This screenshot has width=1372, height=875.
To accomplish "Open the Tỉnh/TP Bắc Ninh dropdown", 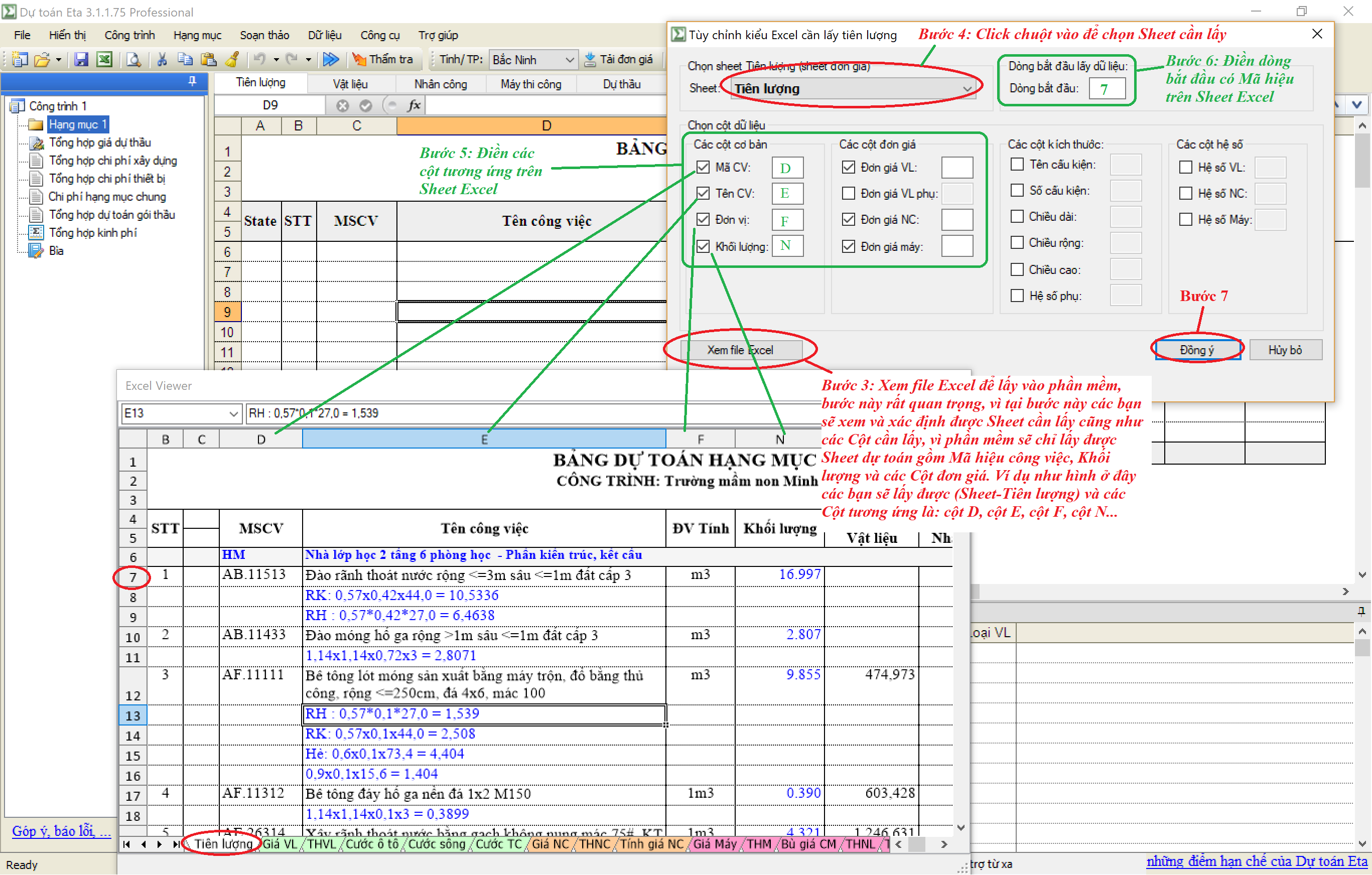I will pyautogui.click(x=570, y=59).
